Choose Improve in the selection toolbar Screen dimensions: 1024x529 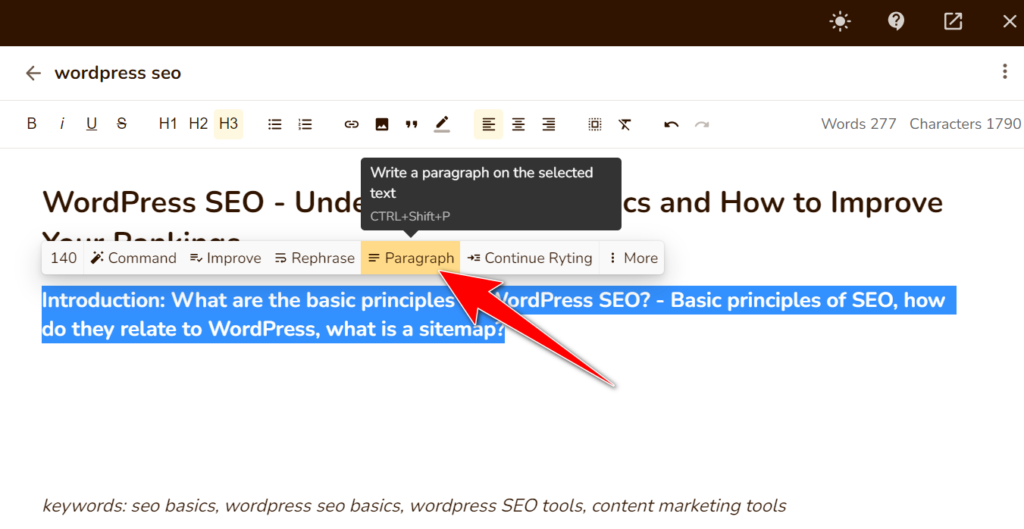click(x=225, y=258)
